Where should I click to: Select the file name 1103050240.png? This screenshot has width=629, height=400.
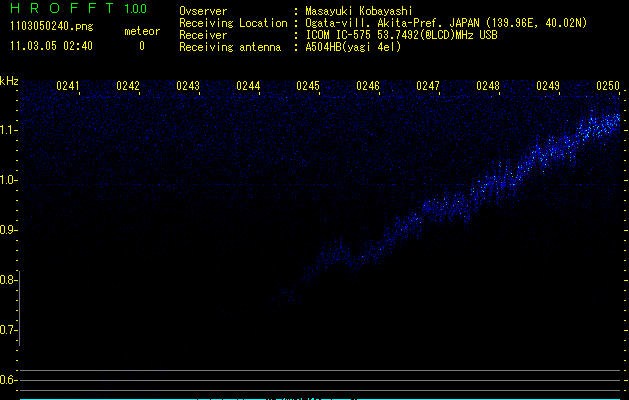(x=52, y=26)
